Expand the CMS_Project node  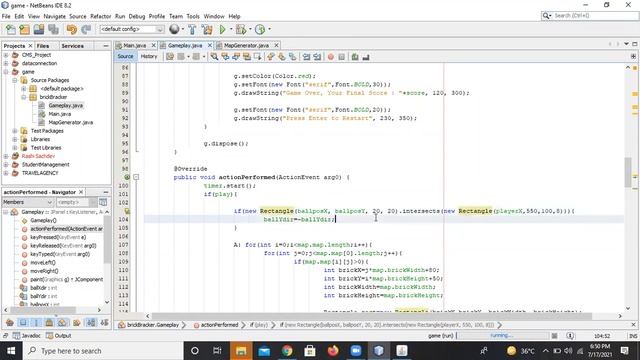point(6,55)
